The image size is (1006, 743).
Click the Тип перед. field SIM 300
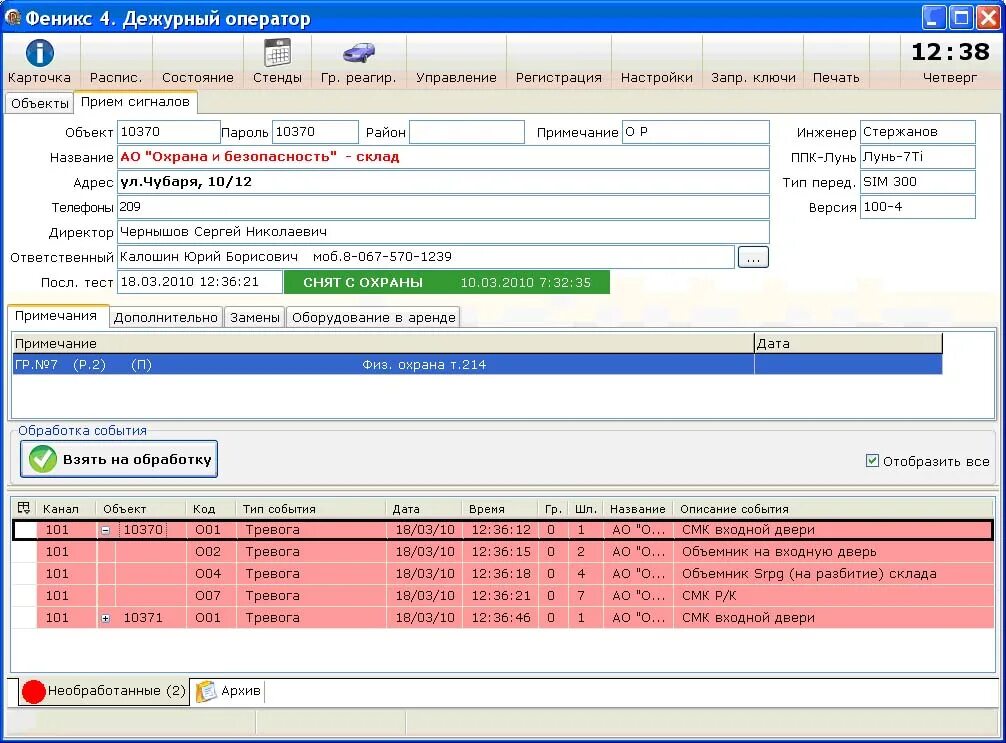pos(917,182)
